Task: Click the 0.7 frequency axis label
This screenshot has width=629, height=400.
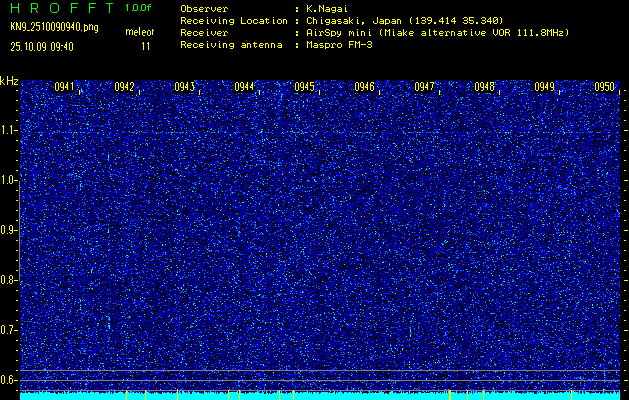Action: click(9, 330)
